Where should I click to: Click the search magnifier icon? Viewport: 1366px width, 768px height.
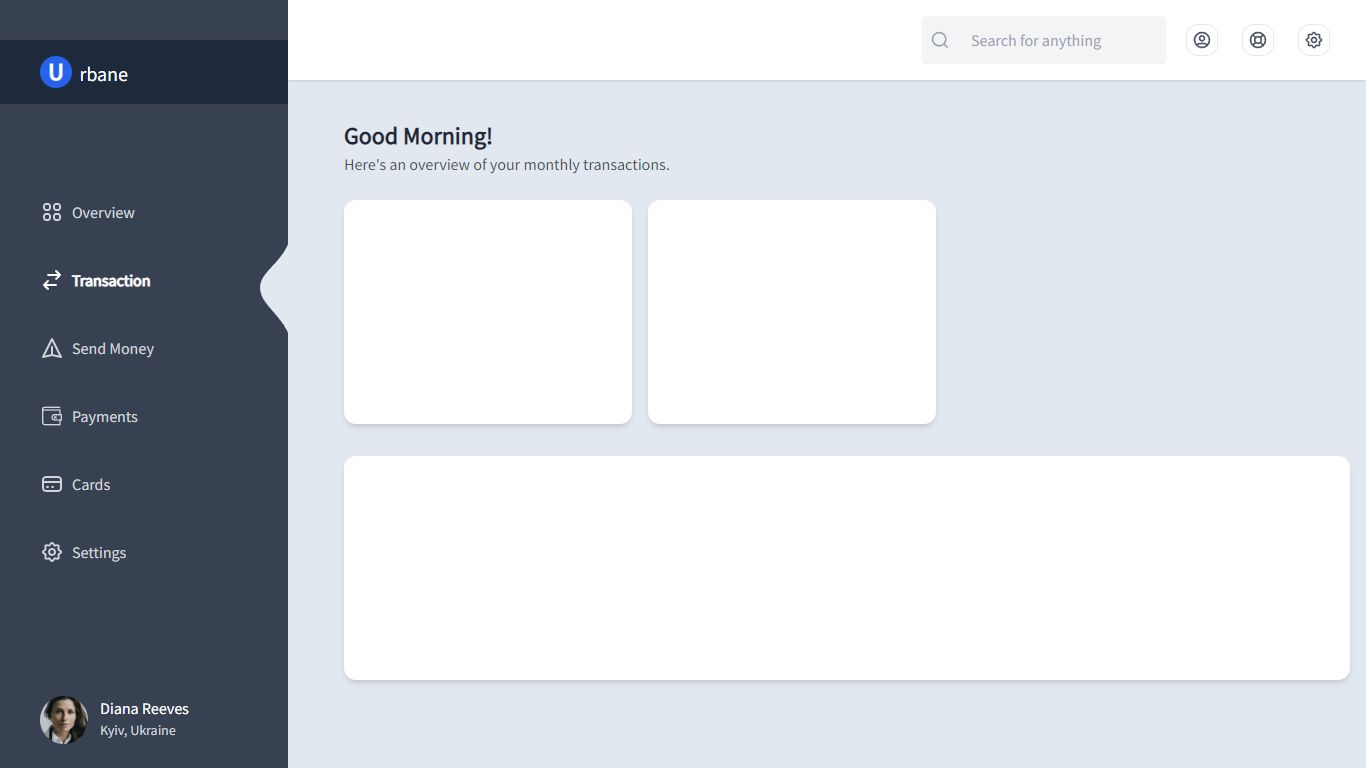939,40
